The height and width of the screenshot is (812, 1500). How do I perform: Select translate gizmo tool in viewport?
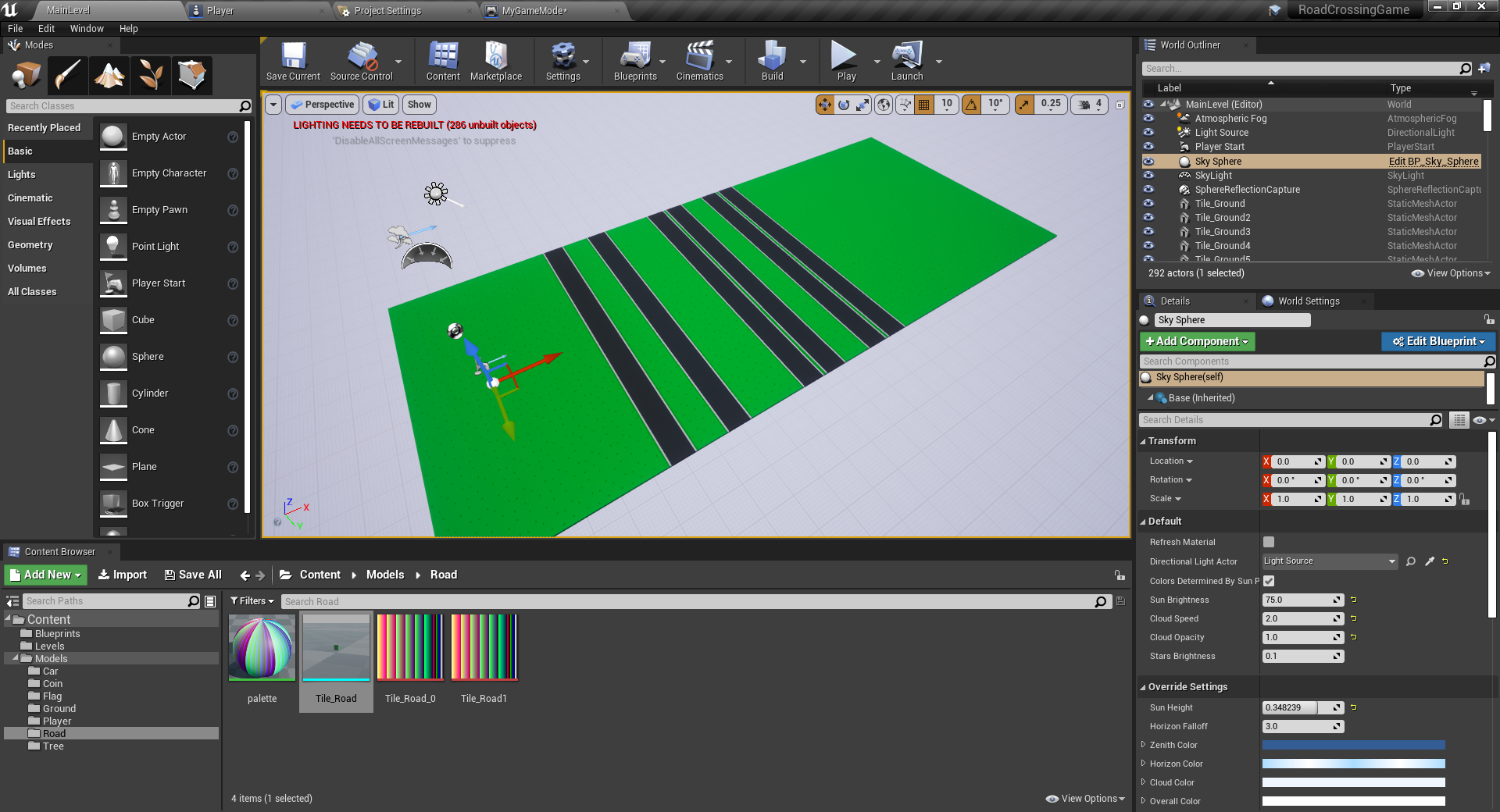pyautogui.click(x=825, y=105)
